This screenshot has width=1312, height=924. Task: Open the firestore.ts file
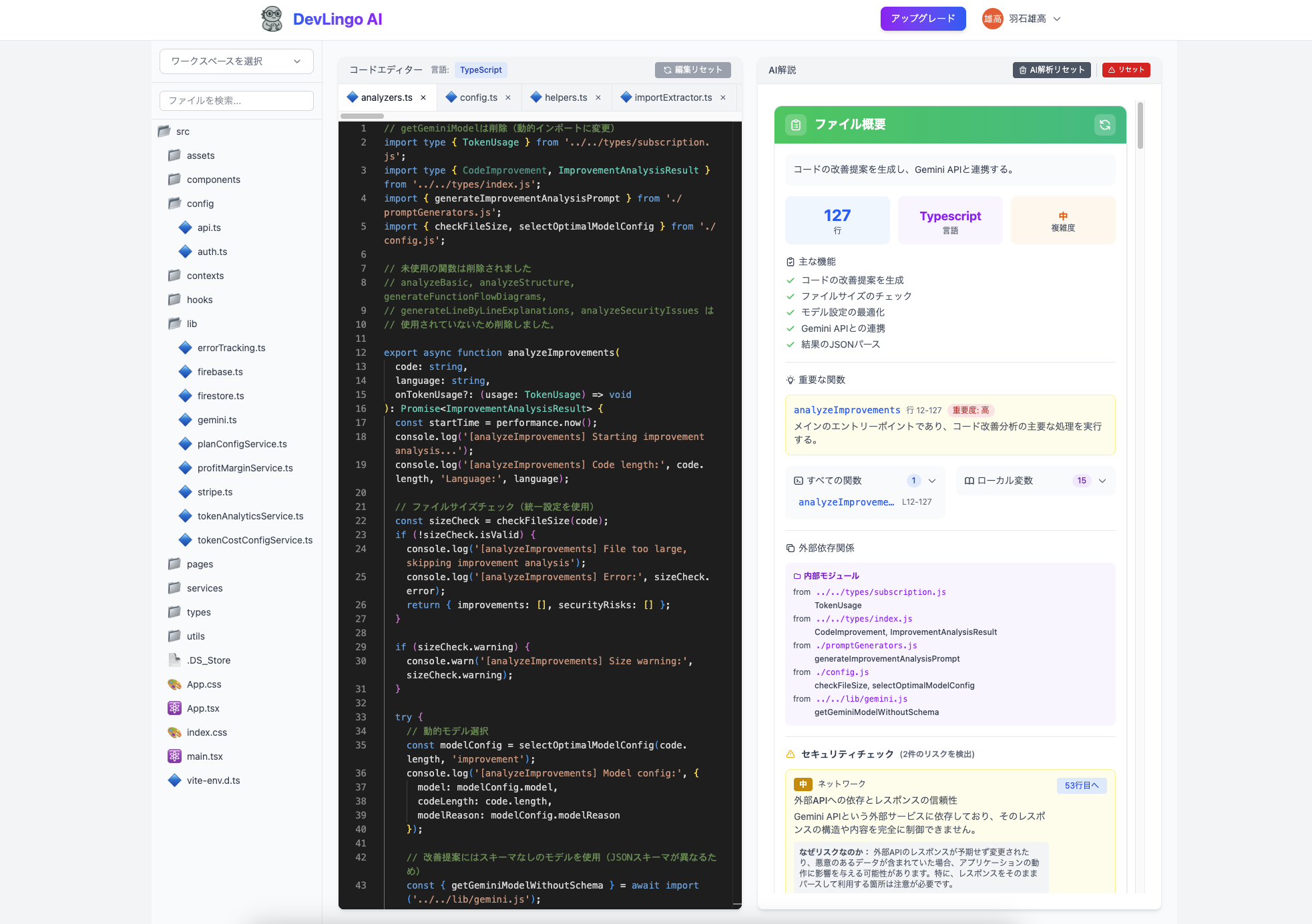pos(220,395)
